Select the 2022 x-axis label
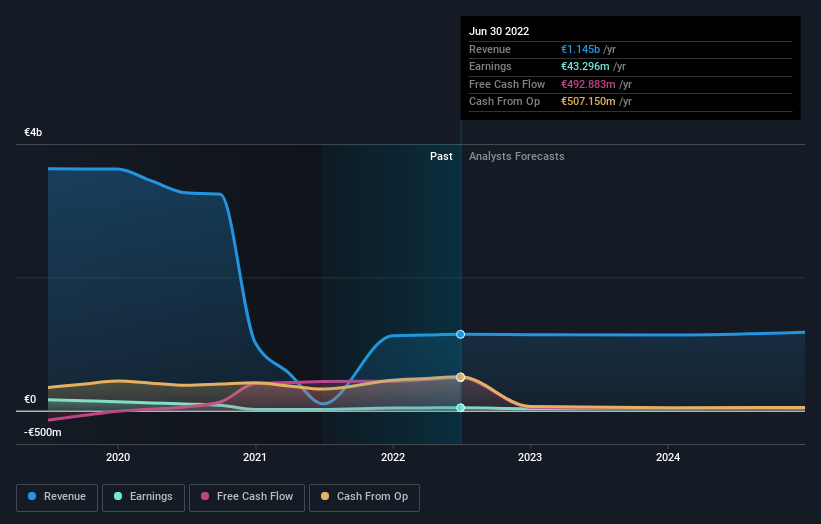The image size is (821, 524). point(393,457)
